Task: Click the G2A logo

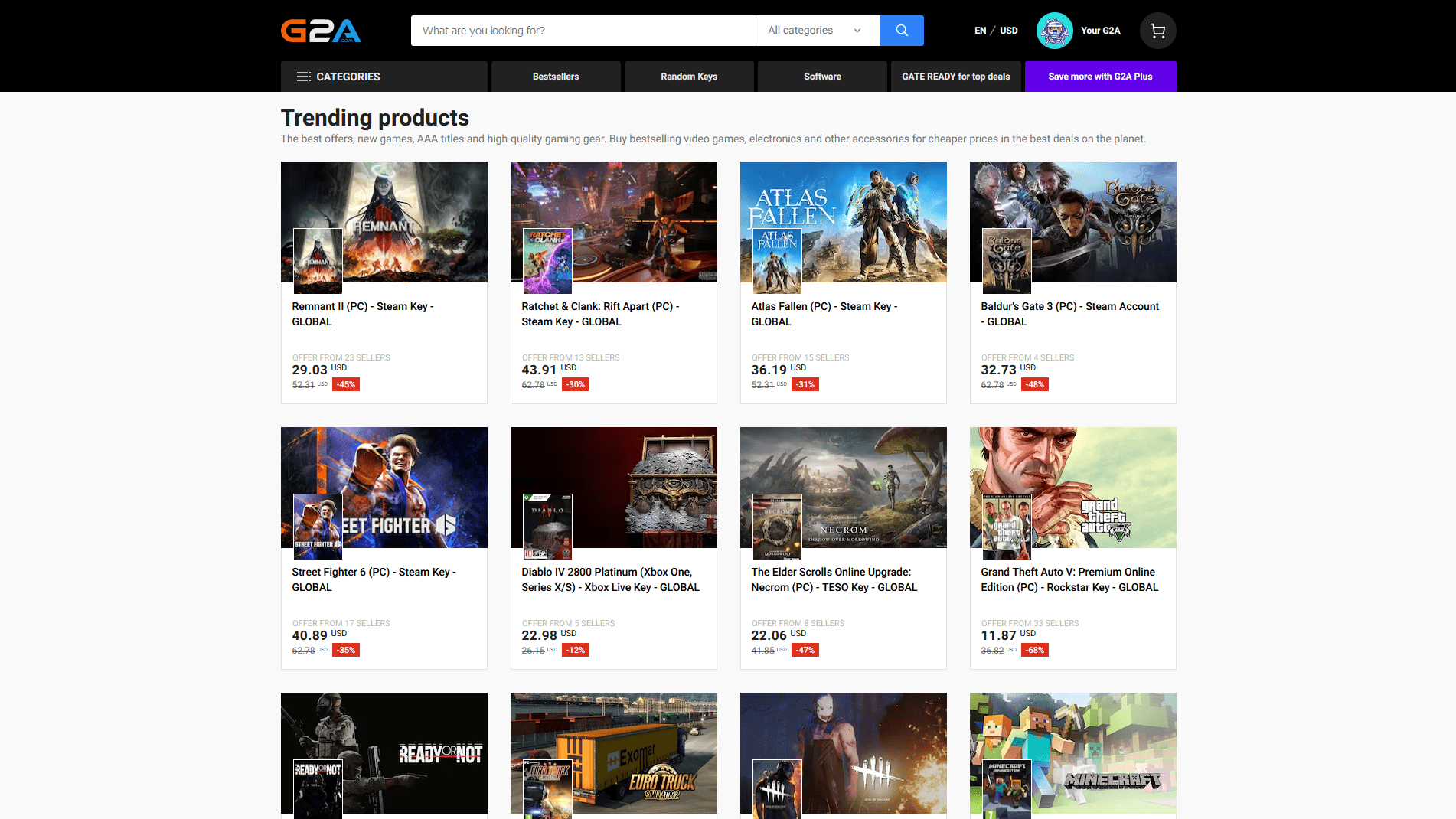Action: pyautogui.click(x=321, y=31)
